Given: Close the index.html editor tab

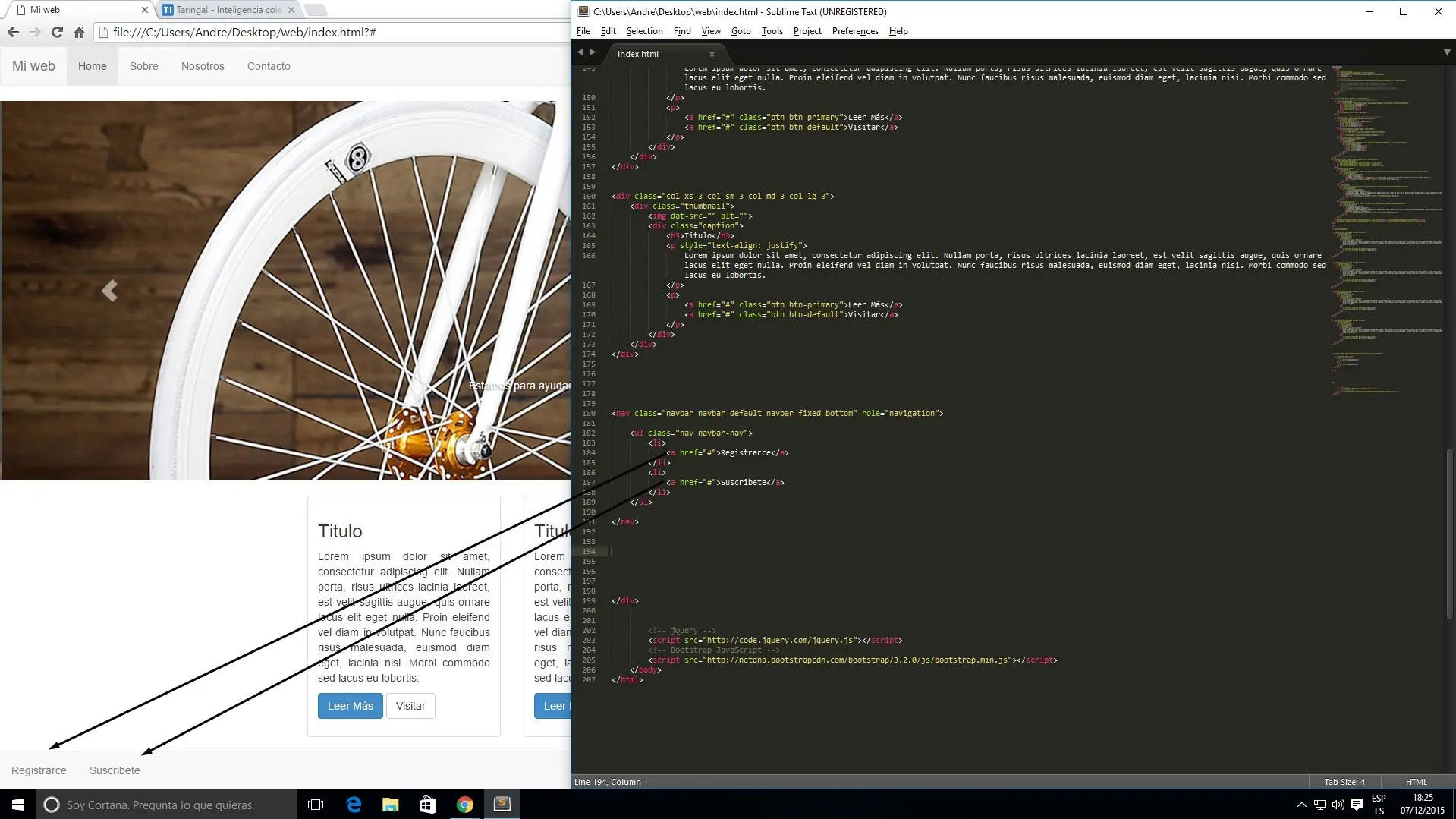Looking at the screenshot, I should [x=712, y=54].
